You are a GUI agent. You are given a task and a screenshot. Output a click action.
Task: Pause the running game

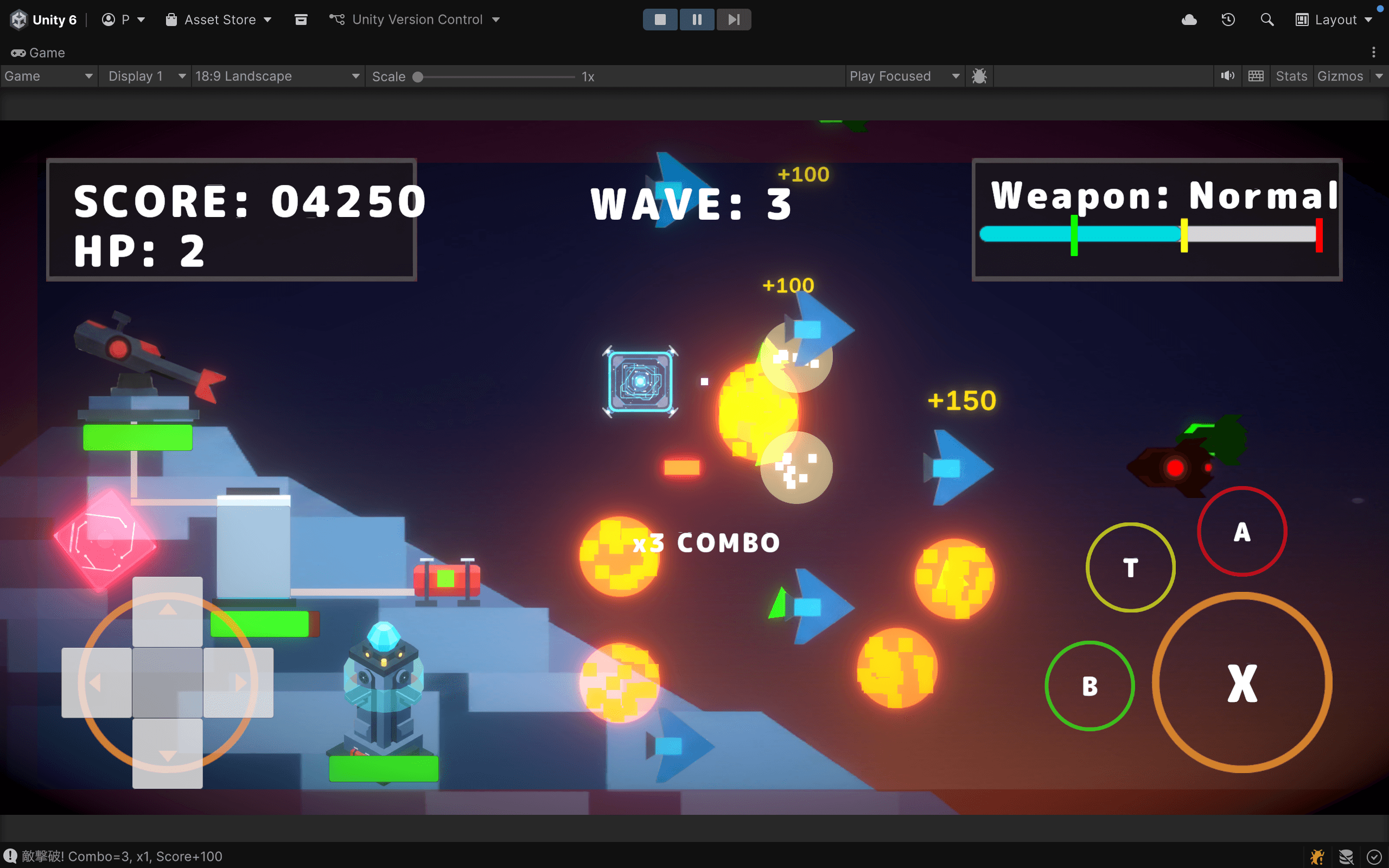tap(697, 20)
